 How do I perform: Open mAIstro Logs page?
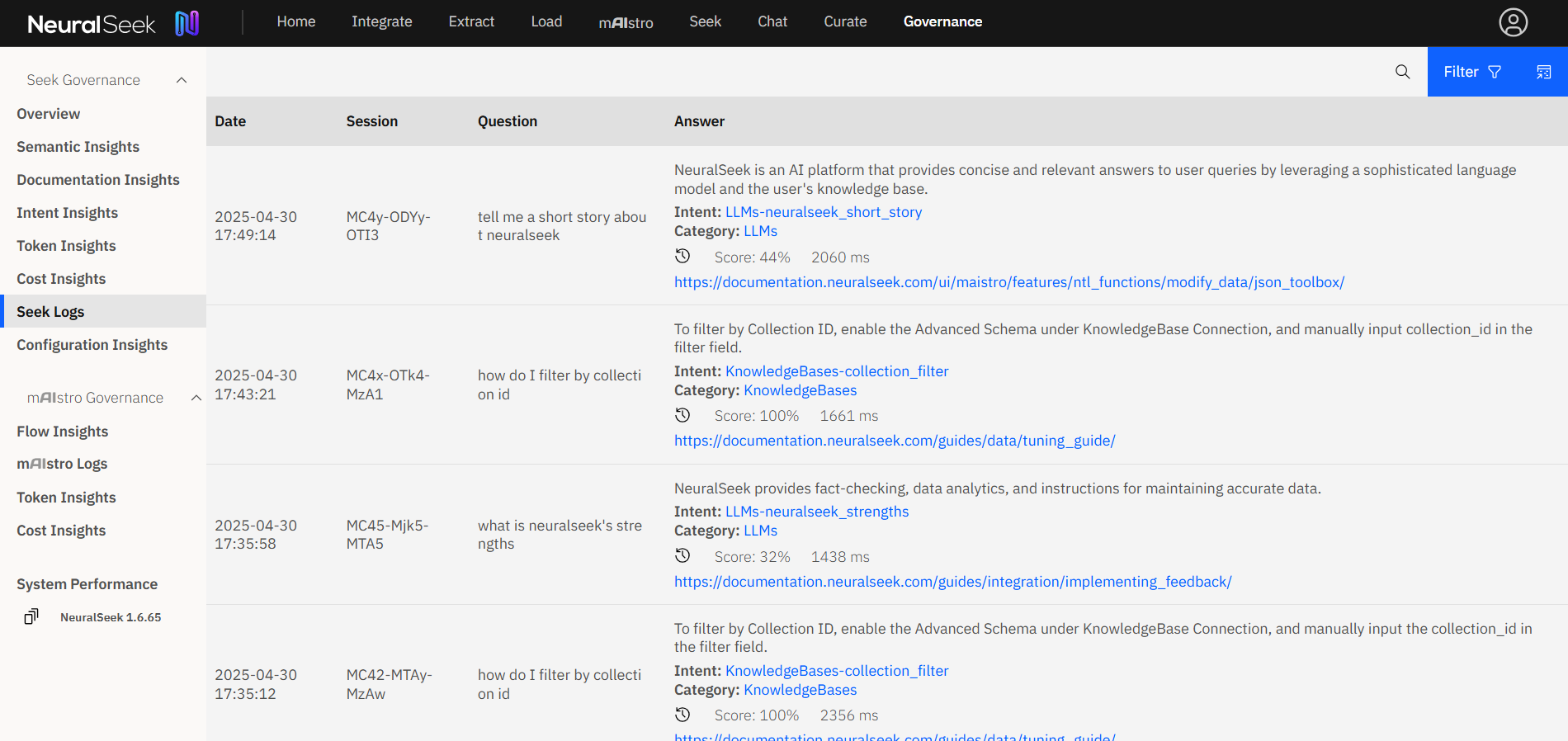pyautogui.click(x=62, y=464)
